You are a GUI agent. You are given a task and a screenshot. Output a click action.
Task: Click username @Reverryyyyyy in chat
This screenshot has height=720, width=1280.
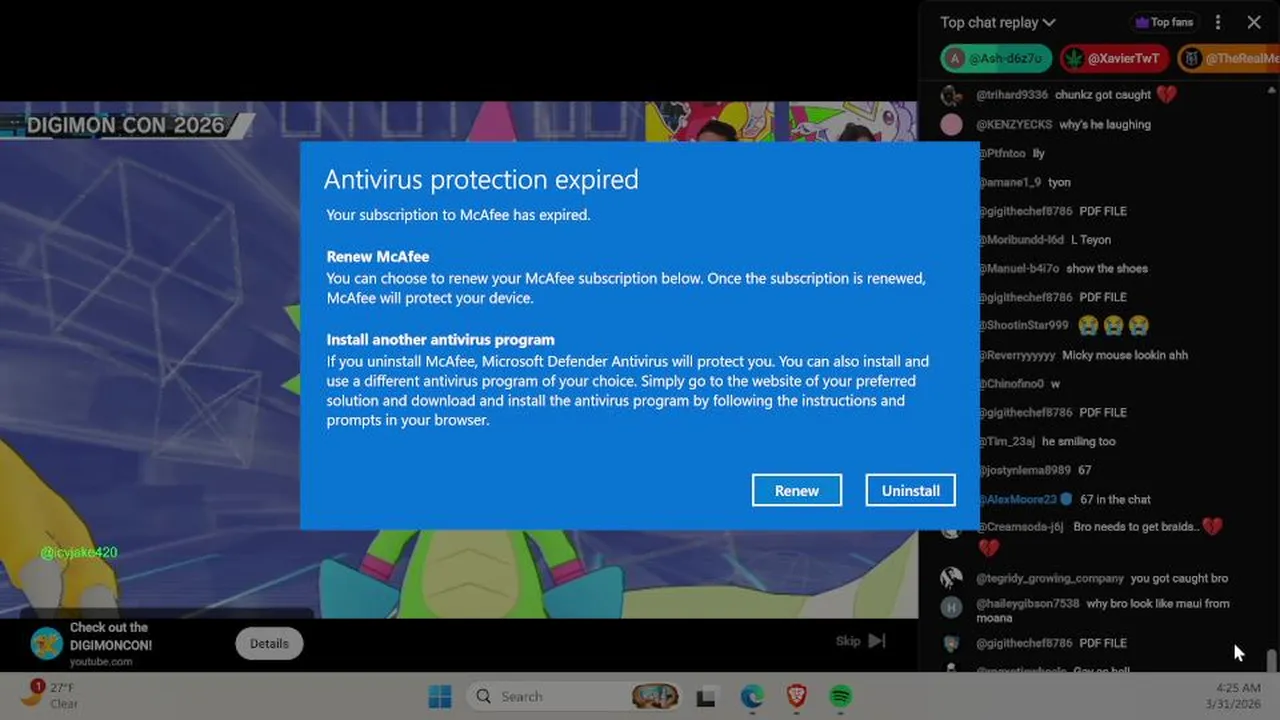click(x=1016, y=355)
